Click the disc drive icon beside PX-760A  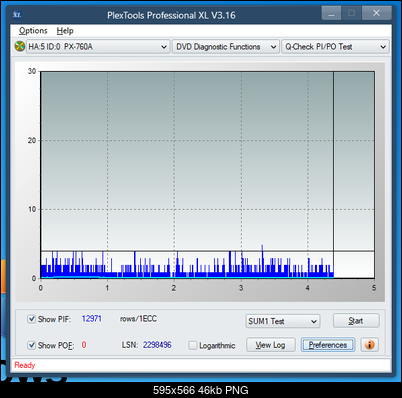pyautogui.click(x=20, y=46)
